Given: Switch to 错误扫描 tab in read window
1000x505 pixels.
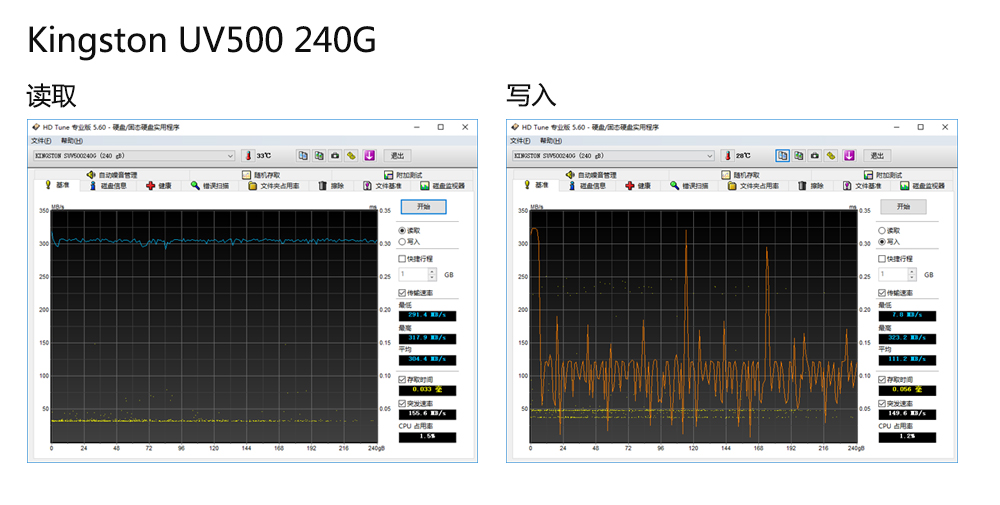Looking at the screenshot, I should tap(209, 186).
